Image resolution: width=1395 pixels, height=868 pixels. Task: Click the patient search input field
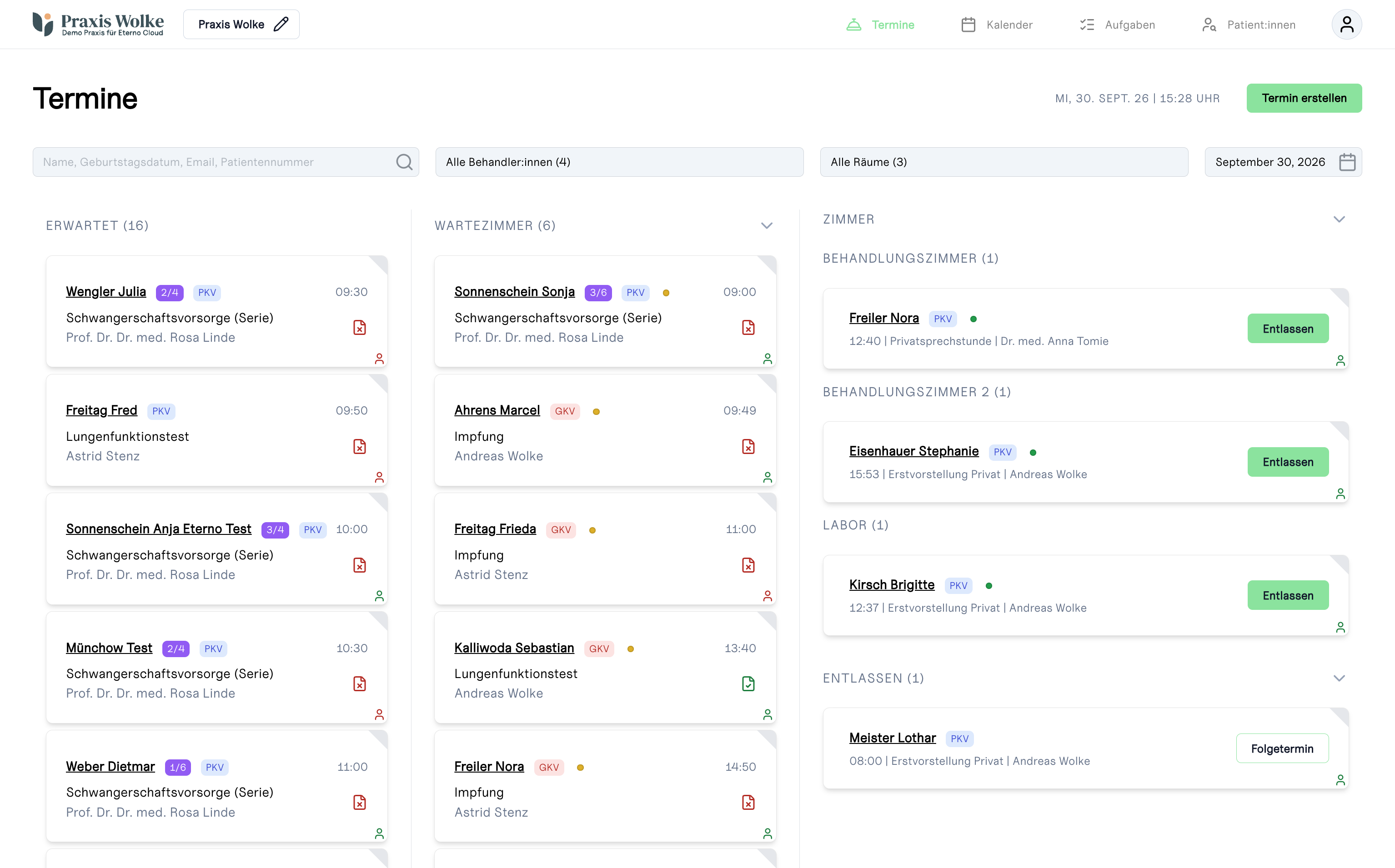226,162
